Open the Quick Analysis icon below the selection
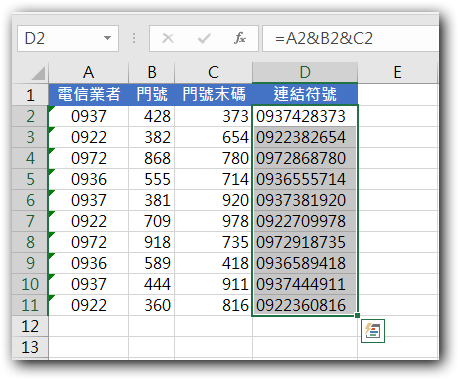This screenshot has height=380, width=459. pos(373,331)
